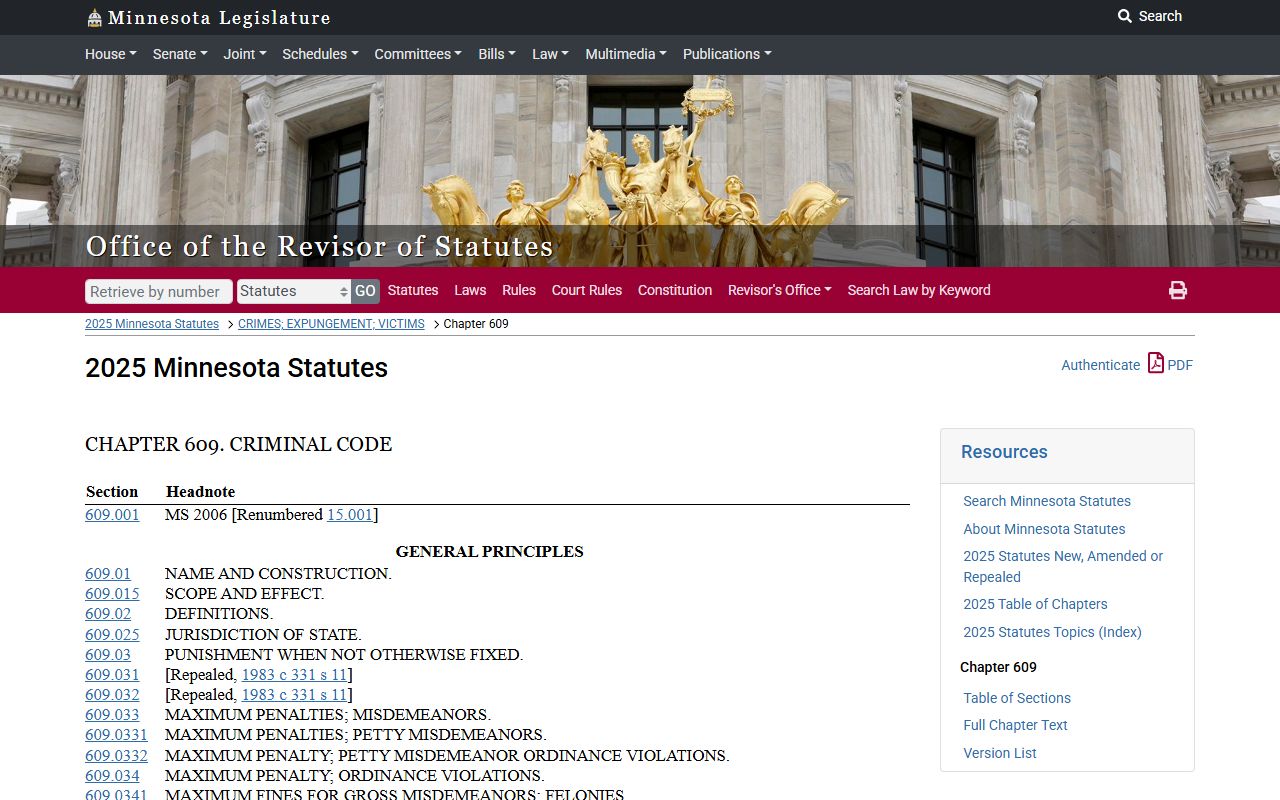Viewport: 1280px width, 800px height.
Task: Open Statutes in the red navigation bar
Action: (x=413, y=290)
